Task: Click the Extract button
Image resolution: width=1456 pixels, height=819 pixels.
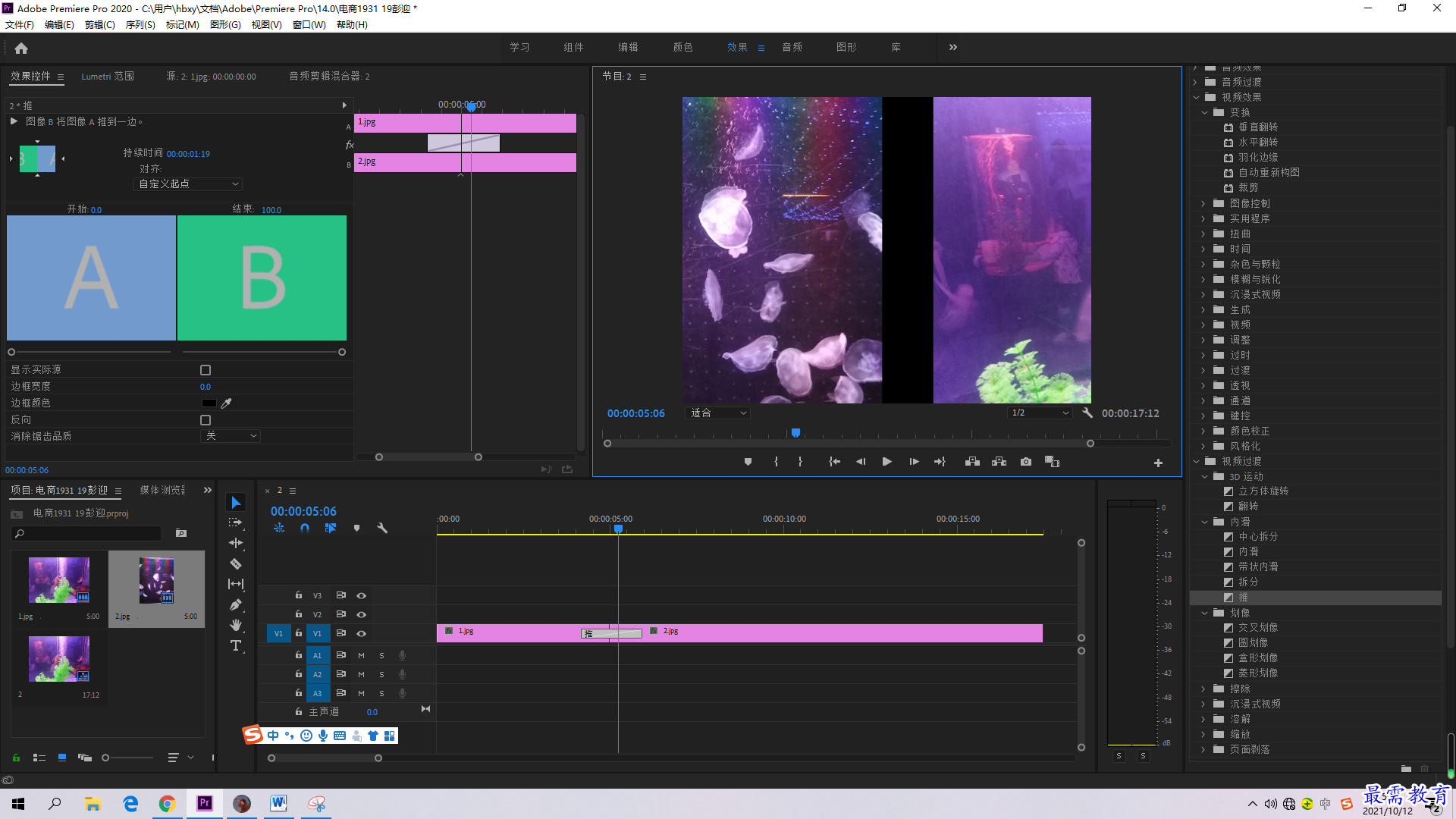Action: [999, 462]
